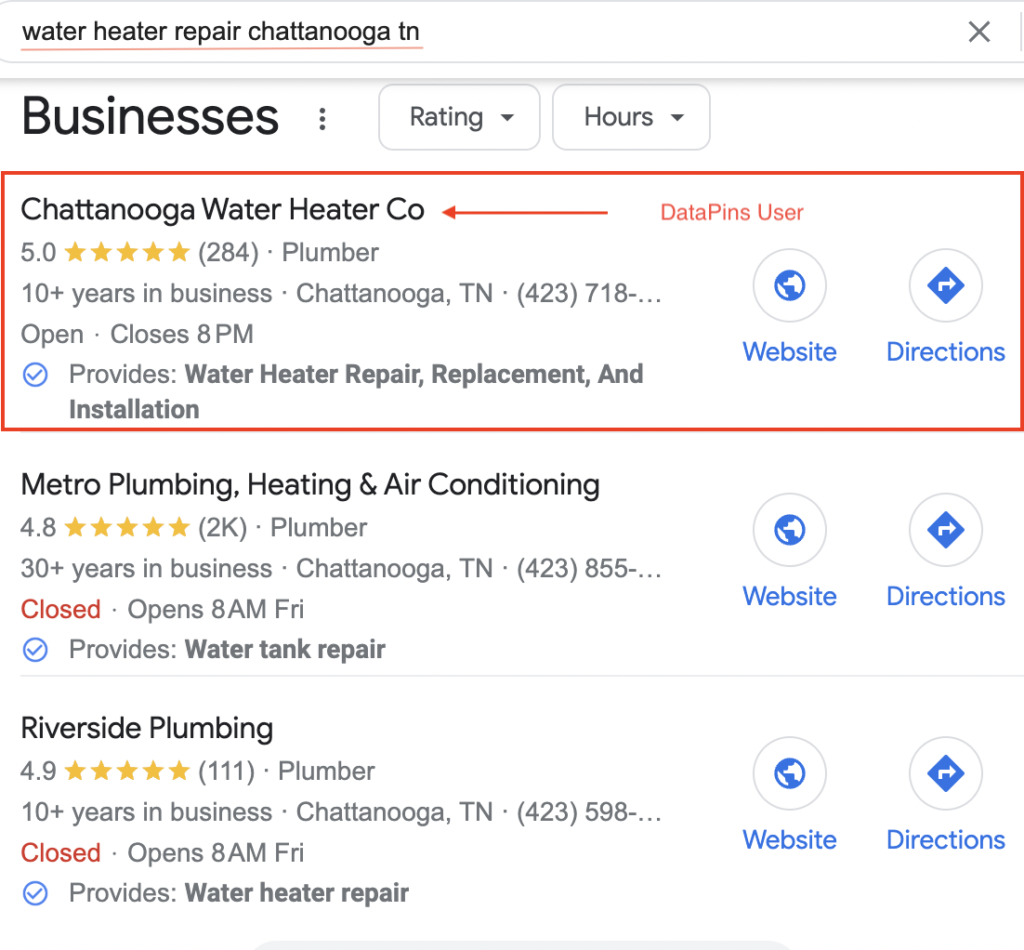This screenshot has height=950, width=1024.
Task: Clear the search box with the X icon
Action: 979,31
